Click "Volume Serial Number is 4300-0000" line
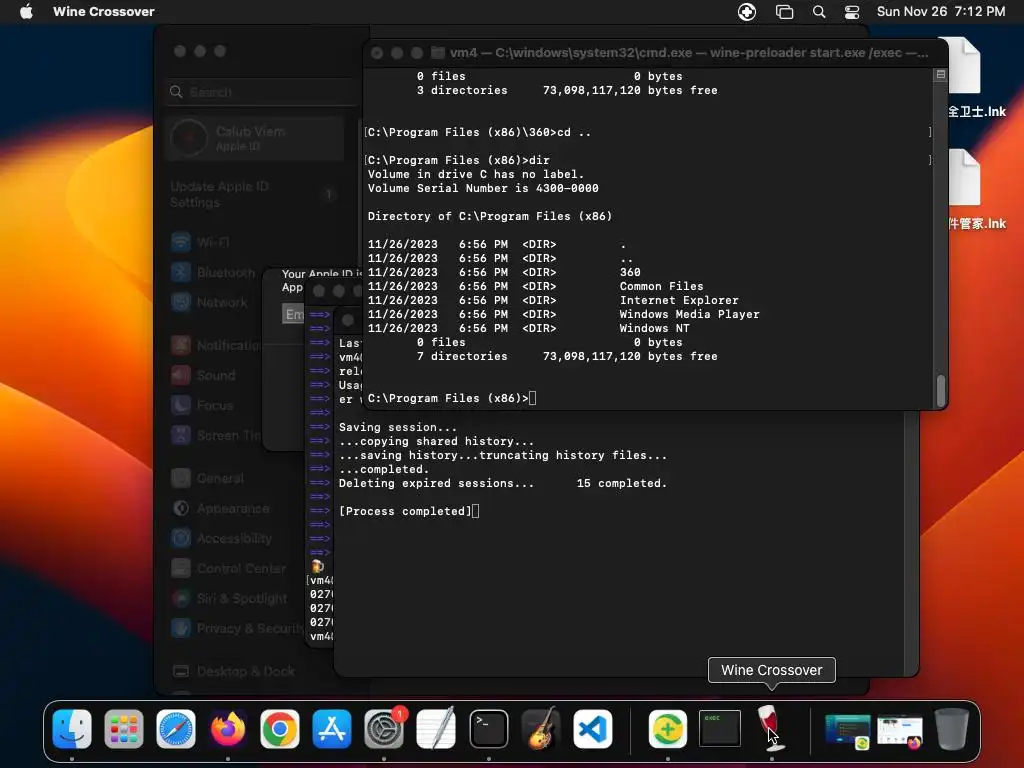 pyautogui.click(x=483, y=188)
